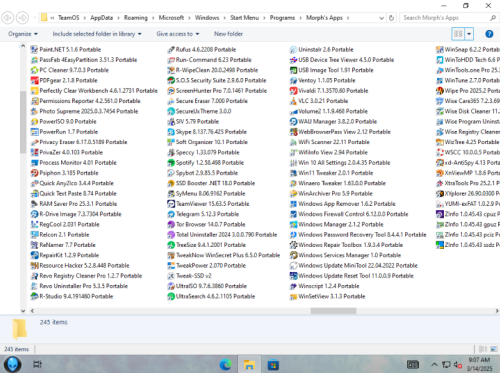
Task: Click the Spotify 1.2.58.498 Portable icon
Action: (171, 163)
